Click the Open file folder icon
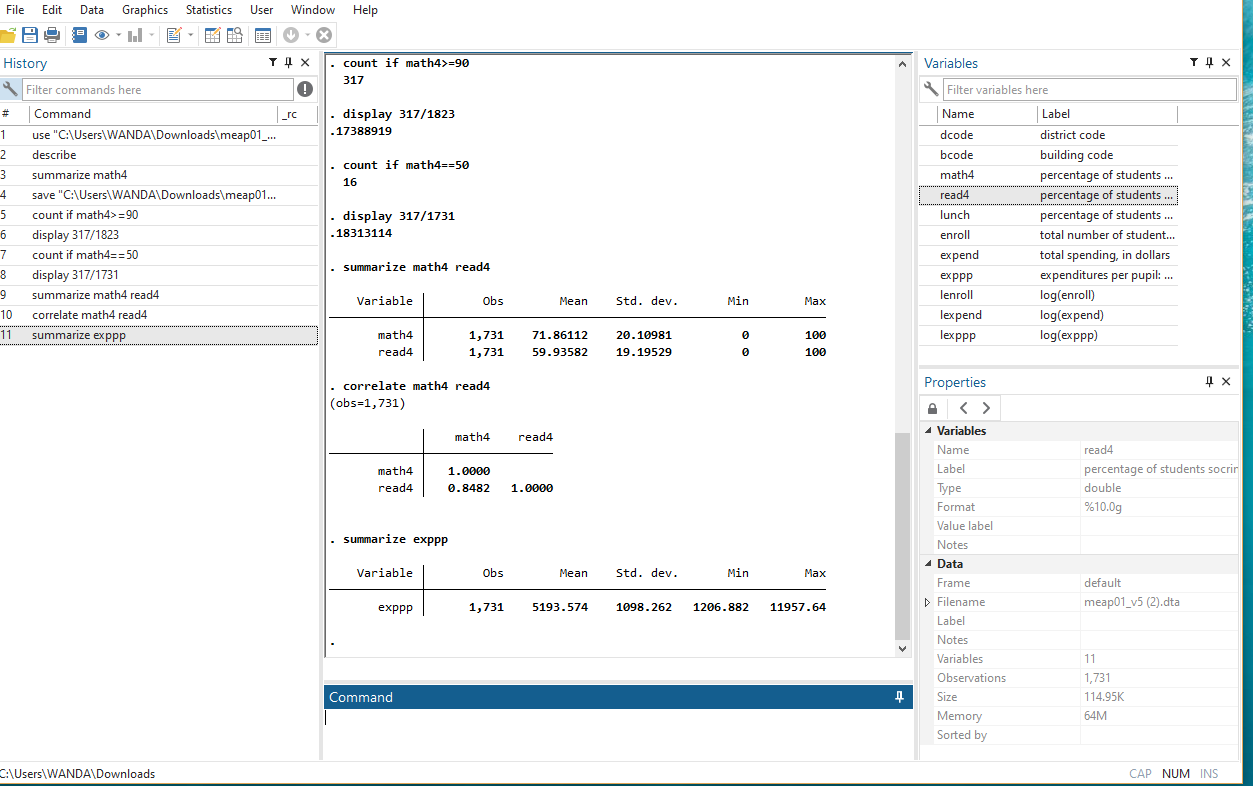Image resolution: width=1253 pixels, height=786 pixels. pyautogui.click(x=7, y=35)
